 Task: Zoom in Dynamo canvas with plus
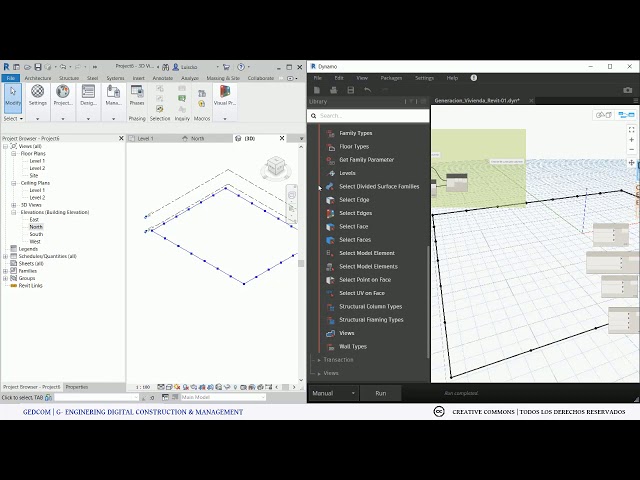coord(631,140)
